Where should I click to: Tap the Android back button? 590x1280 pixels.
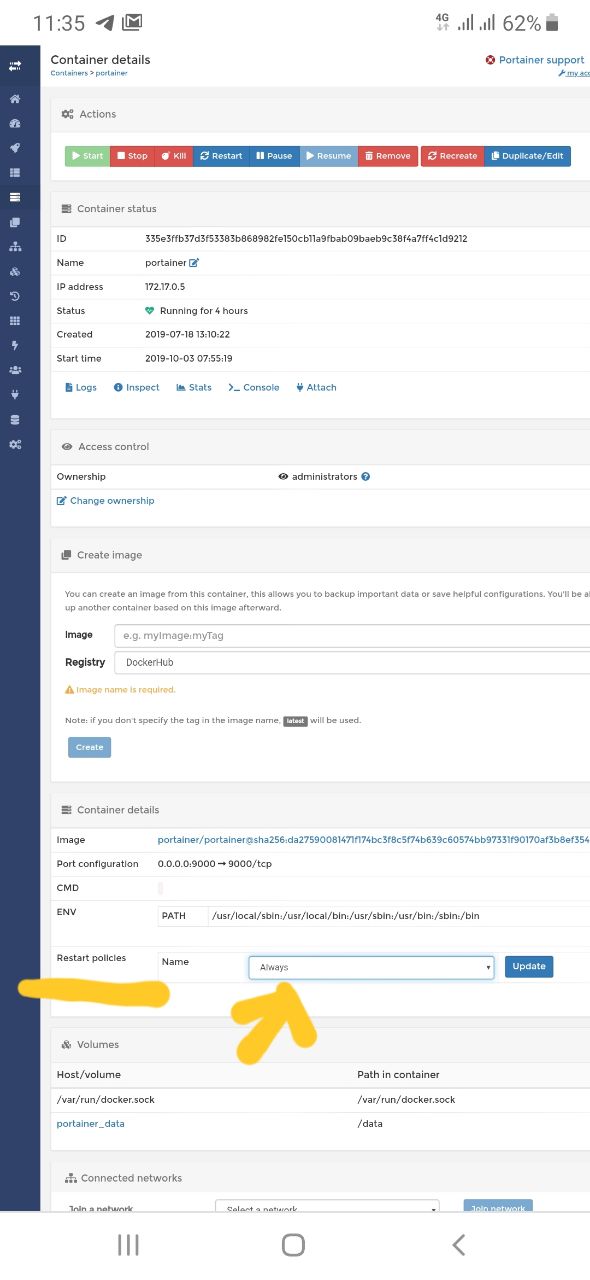pyautogui.click(x=459, y=1244)
